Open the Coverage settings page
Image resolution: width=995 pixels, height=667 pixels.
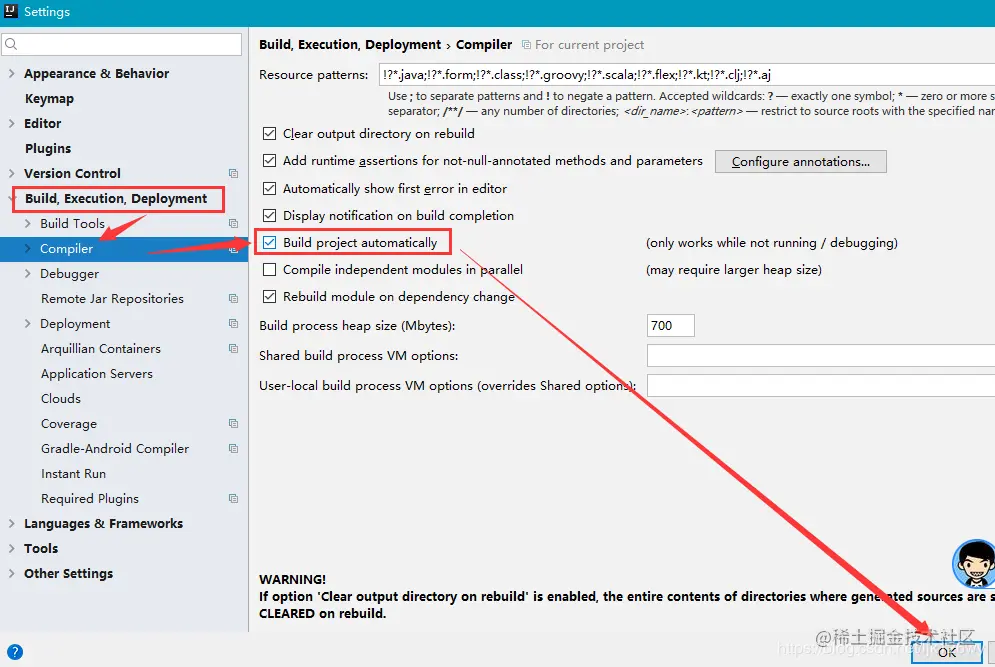(x=69, y=424)
